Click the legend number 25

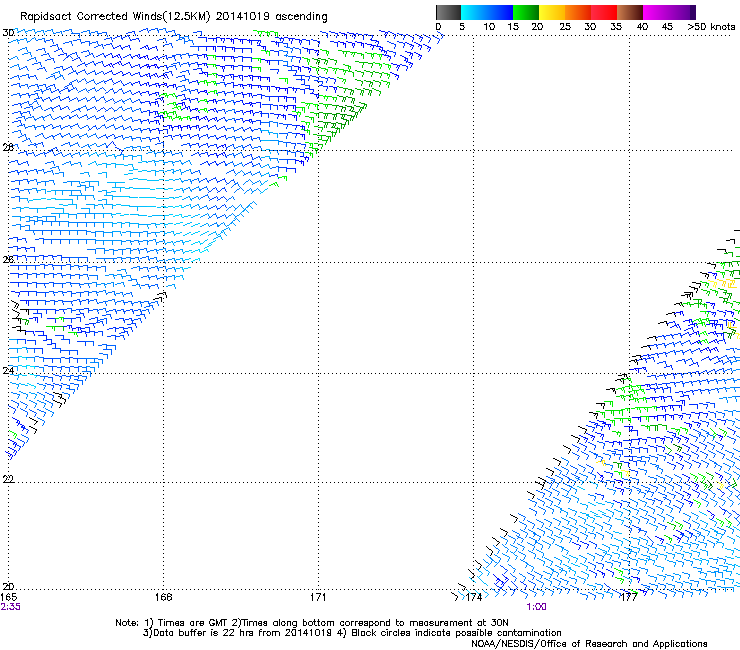(565, 26)
